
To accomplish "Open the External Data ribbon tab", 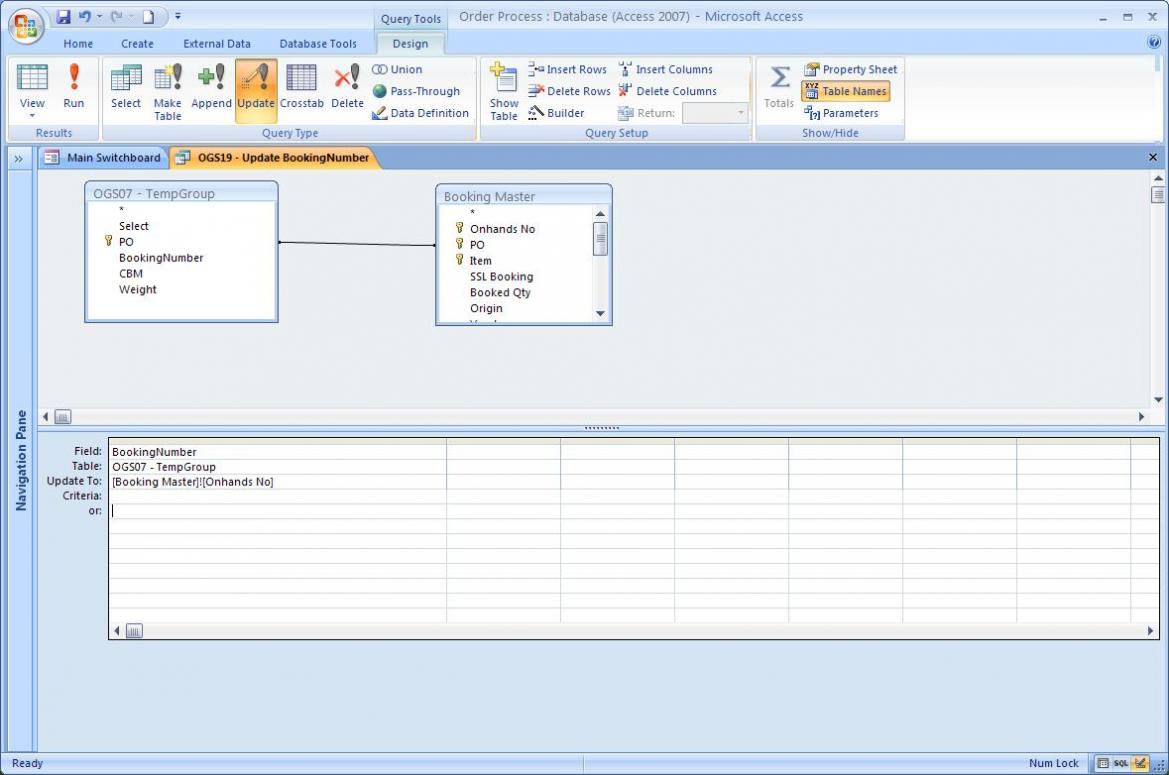I will pyautogui.click(x=216, y=44).
